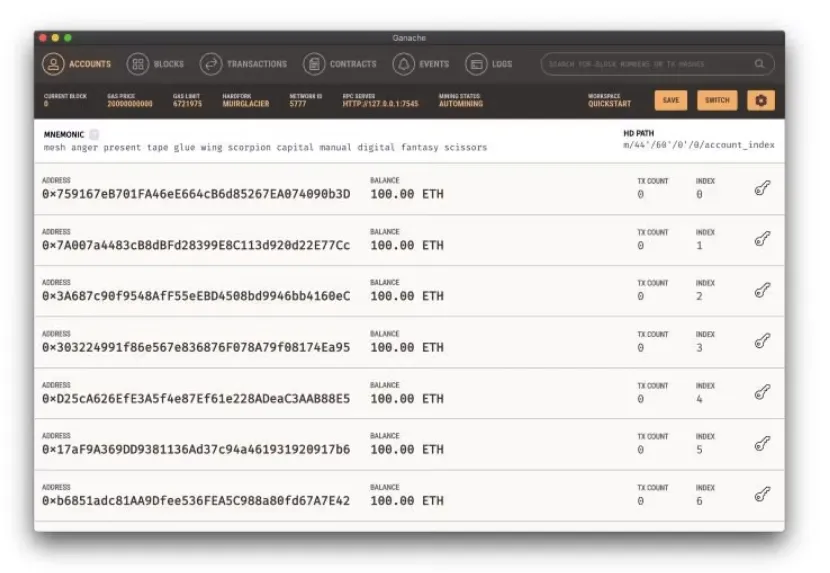Click the Transactions arrows icon
830x573 pixels.
(211, 64)
